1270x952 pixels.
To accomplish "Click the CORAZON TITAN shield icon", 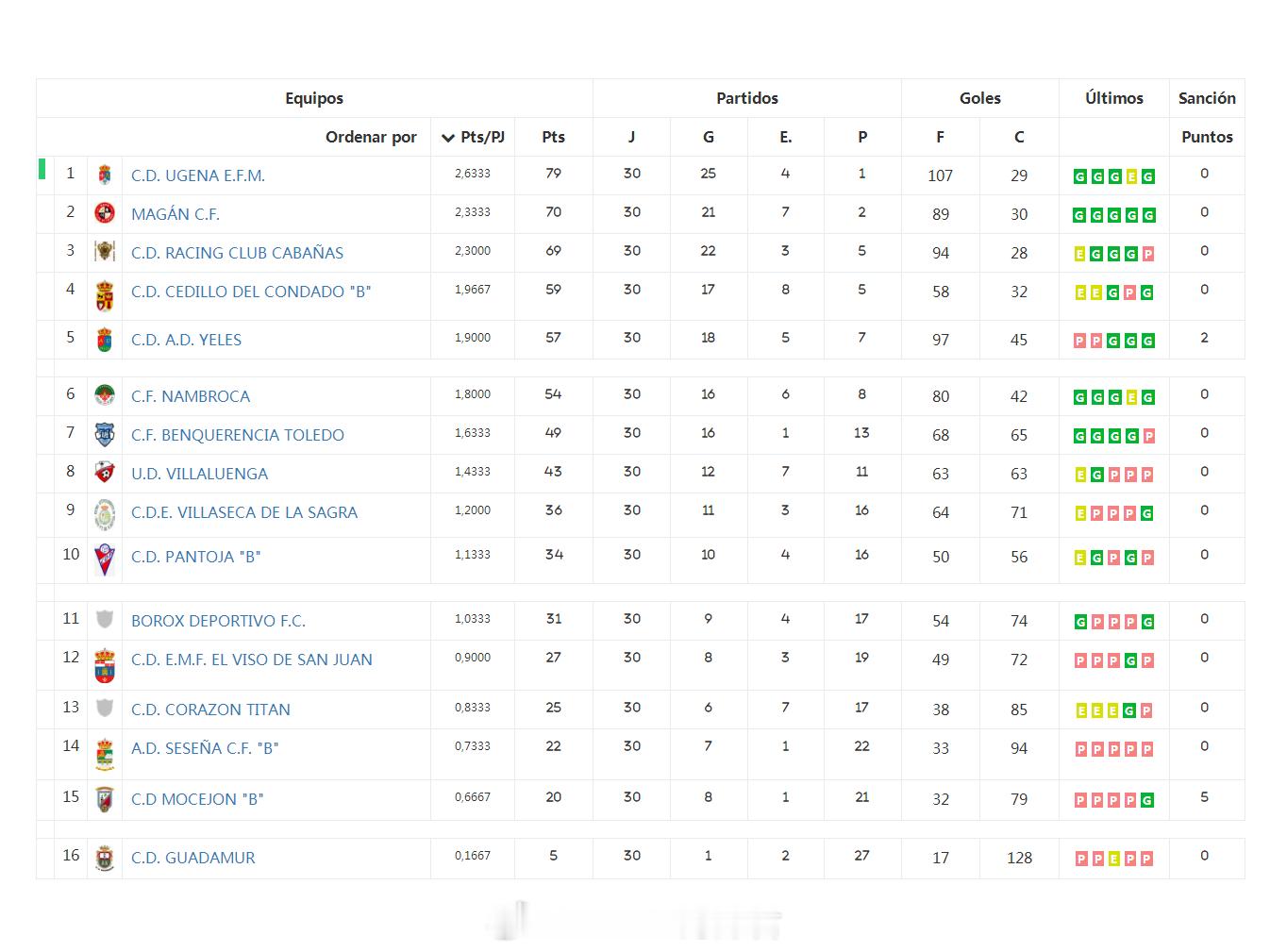I will pyautogui.click(x=105, y=709).
